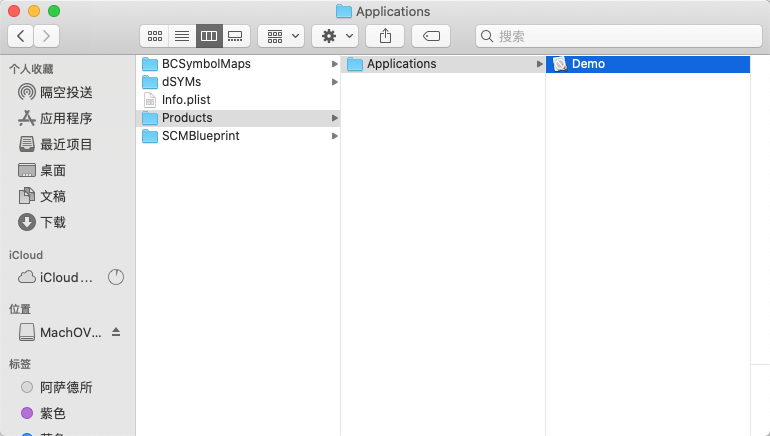
Task: Click the Applications folder icon in title bar
Action: pyautogui.click(x=343, y=11)
